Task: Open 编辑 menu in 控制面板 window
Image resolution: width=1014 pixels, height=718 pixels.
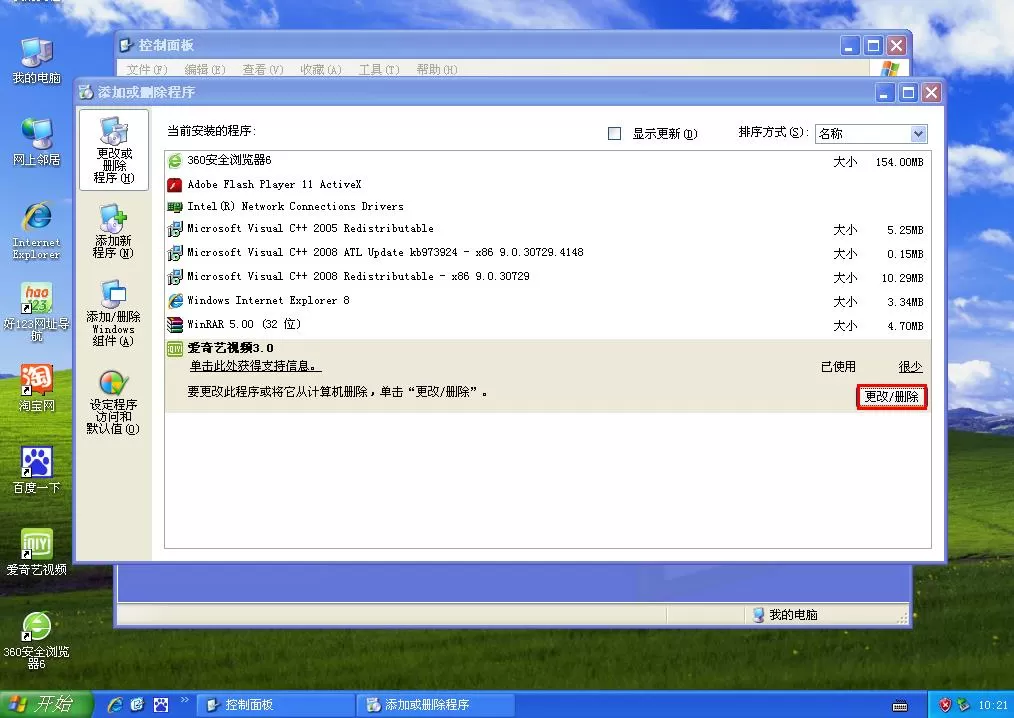Action: coord(205,69)
